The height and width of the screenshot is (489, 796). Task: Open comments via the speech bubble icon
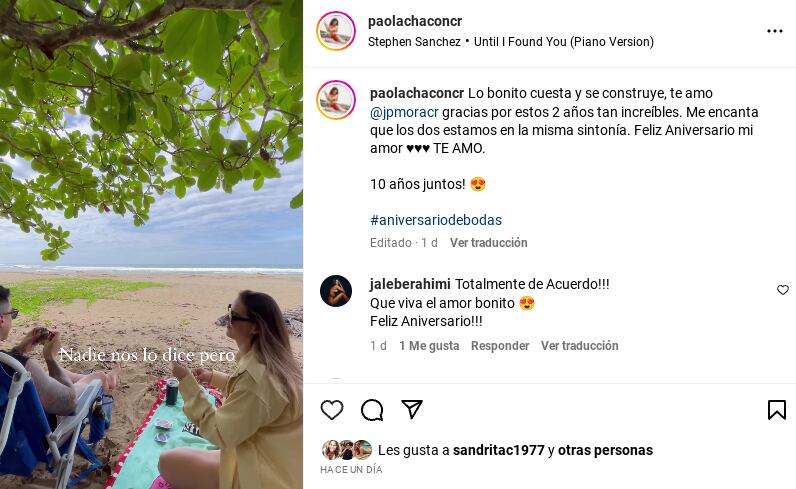click(372, 410)
